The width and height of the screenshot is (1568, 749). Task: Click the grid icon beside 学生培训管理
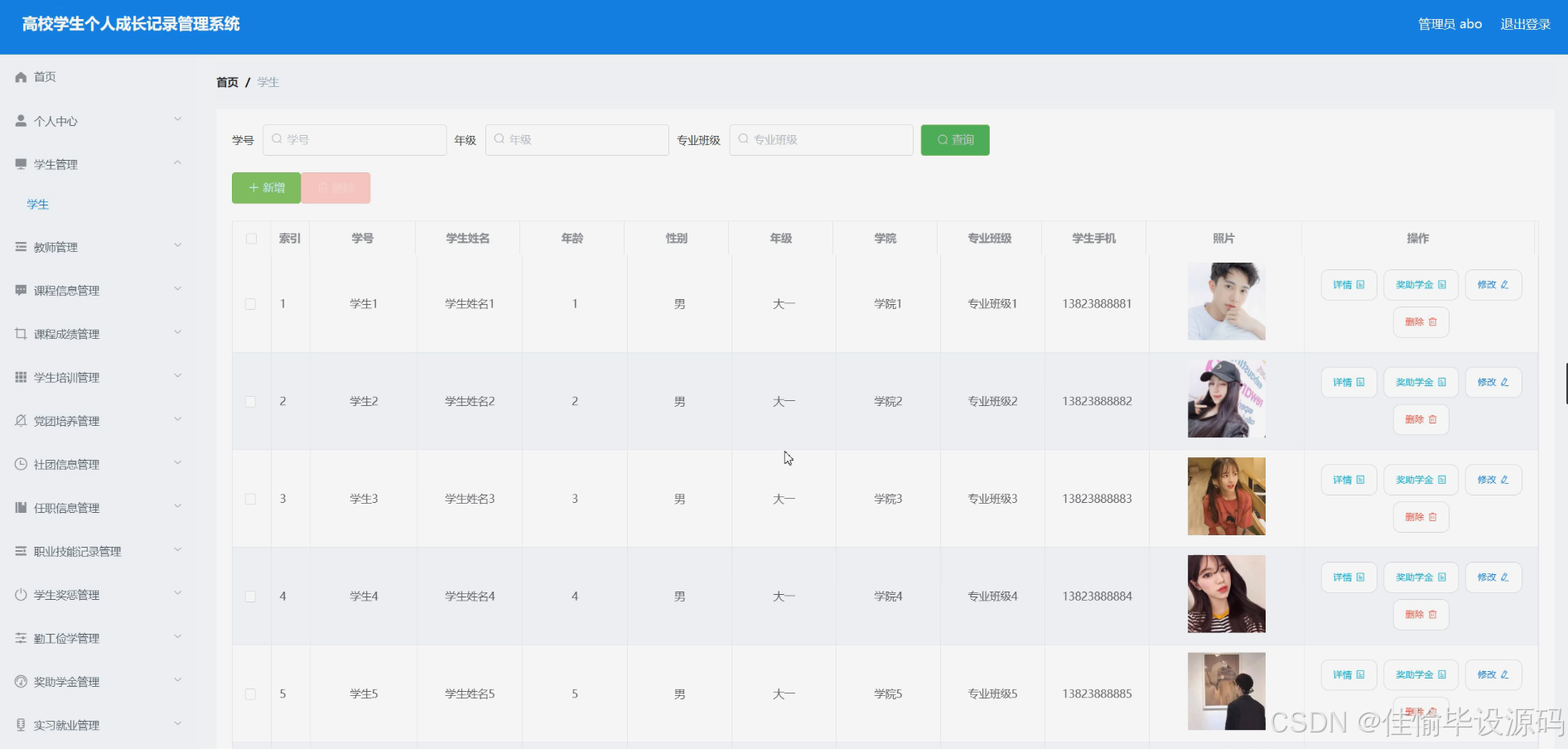point(21,377)
